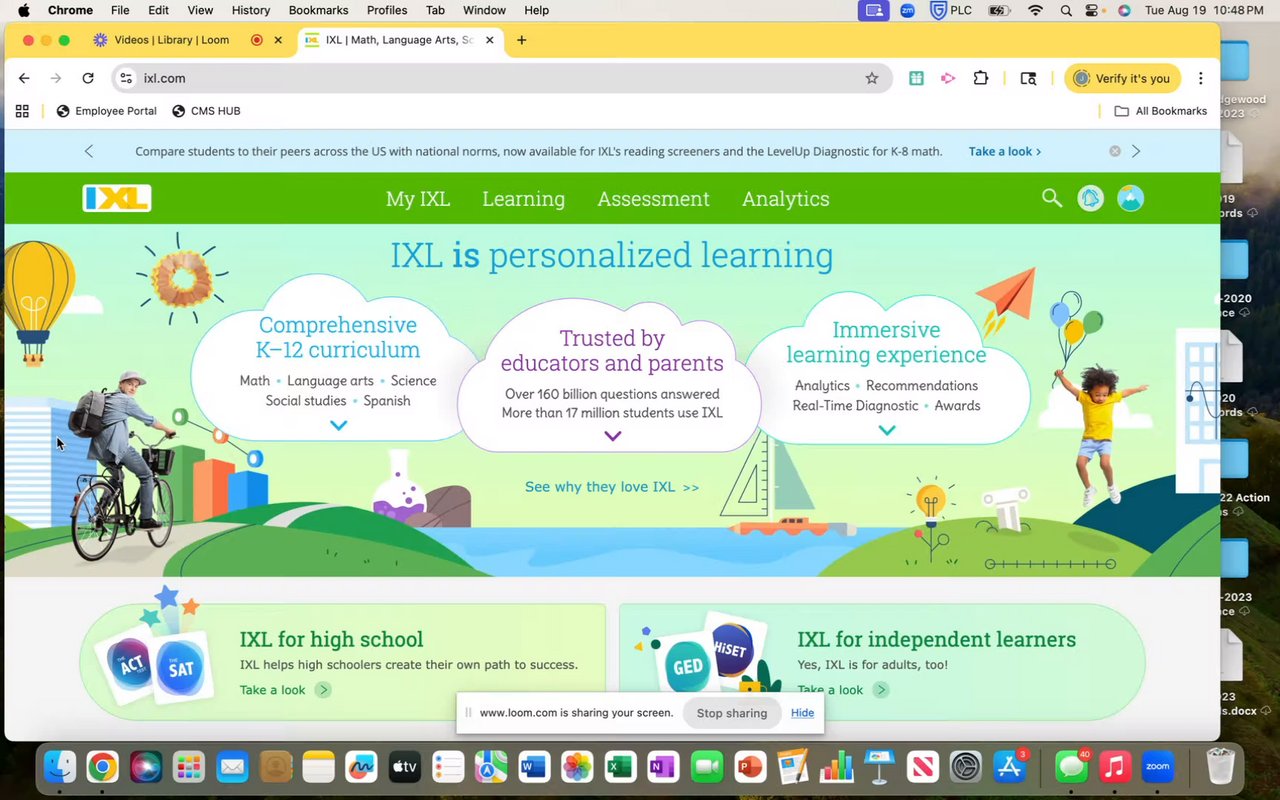Go to the IXL home logo
Viewport: 1280px width, 800px height.
tap(117, 198)
